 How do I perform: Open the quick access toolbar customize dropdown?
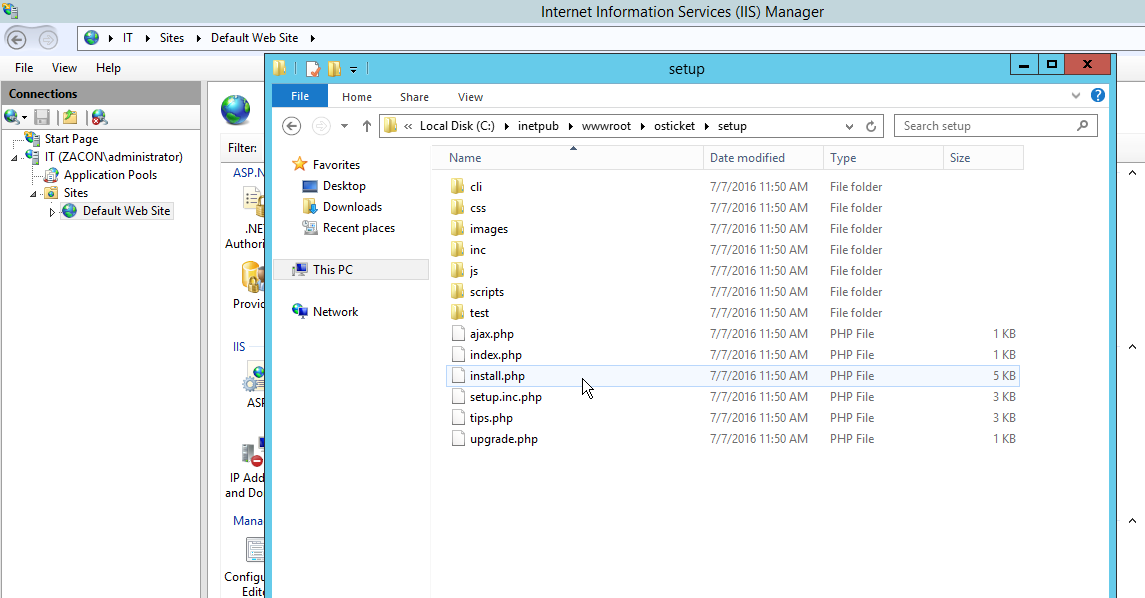pyautogui.click(x=353, y=69)
